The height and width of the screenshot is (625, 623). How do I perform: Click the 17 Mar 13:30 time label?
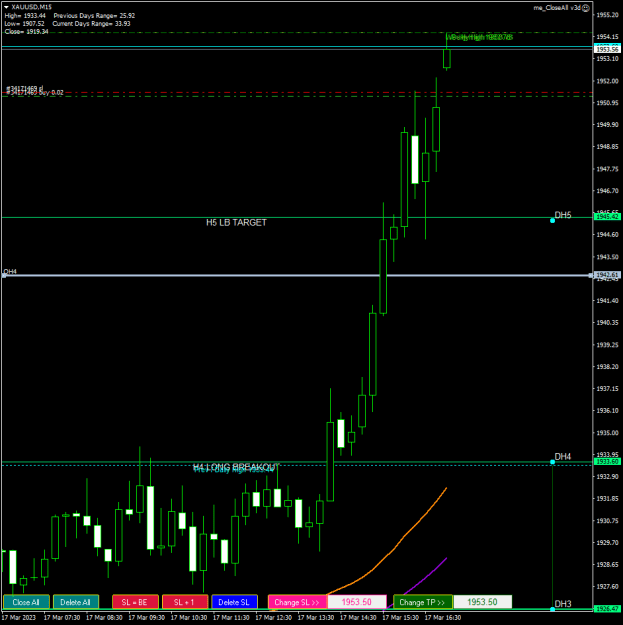coord(316,617)
